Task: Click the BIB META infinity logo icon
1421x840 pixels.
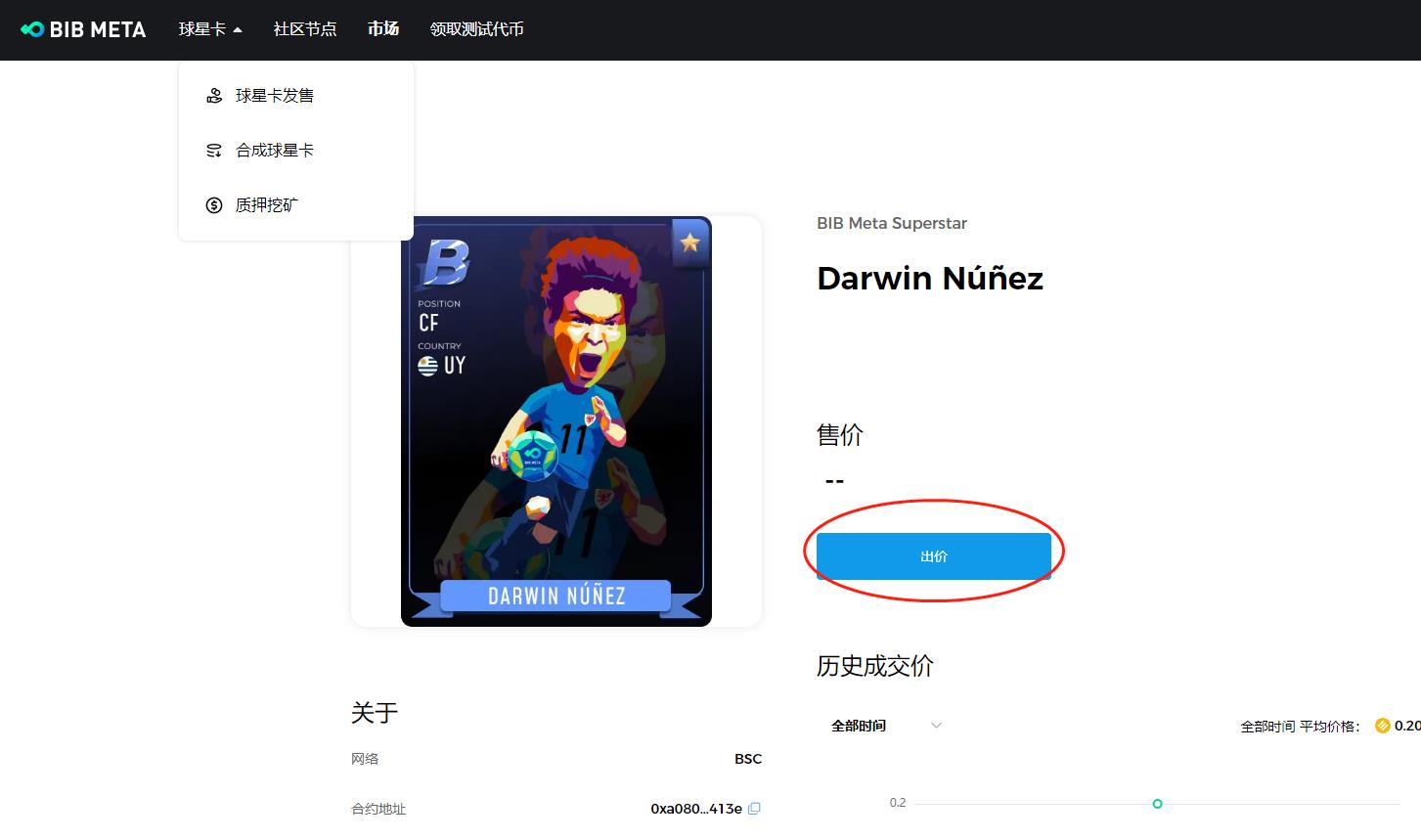Action: coord(32,29)
